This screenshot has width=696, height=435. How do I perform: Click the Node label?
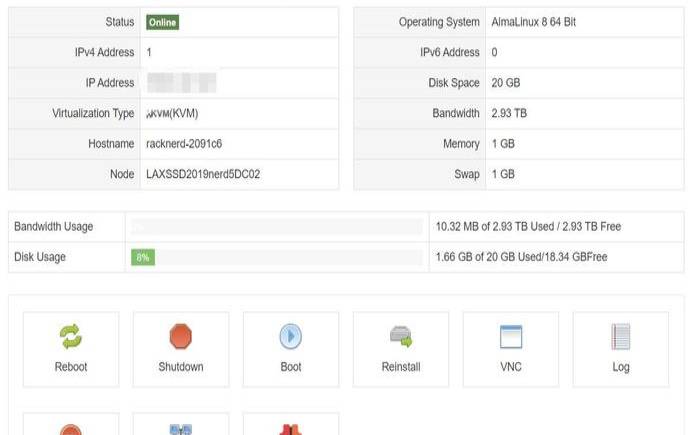coord(122,174)
